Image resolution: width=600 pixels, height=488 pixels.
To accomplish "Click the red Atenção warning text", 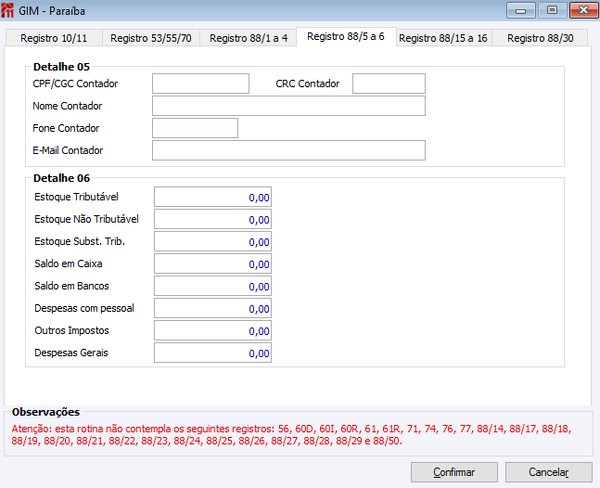I will click(x=291, y=435).
